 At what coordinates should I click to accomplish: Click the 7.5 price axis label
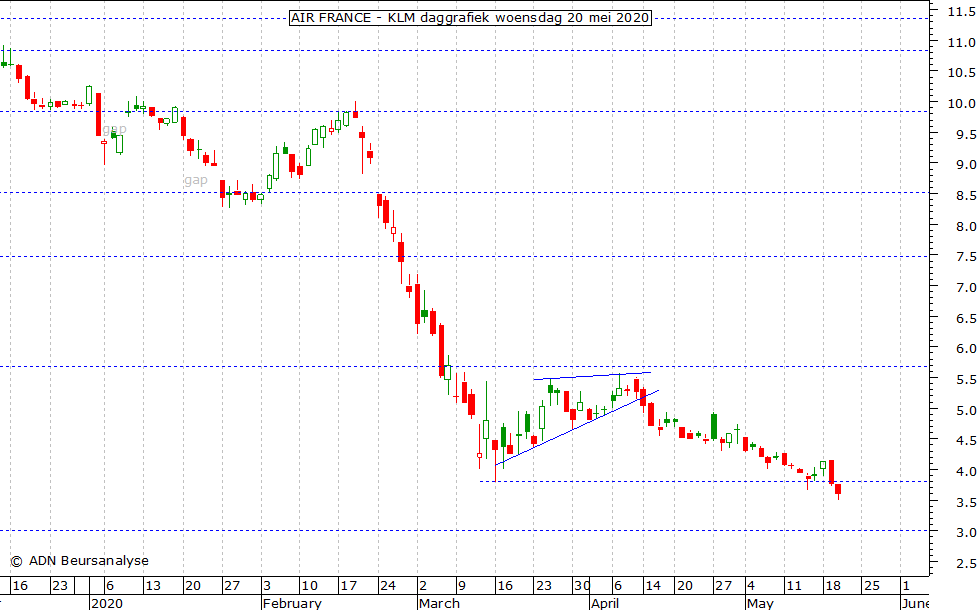pos(966,256)
